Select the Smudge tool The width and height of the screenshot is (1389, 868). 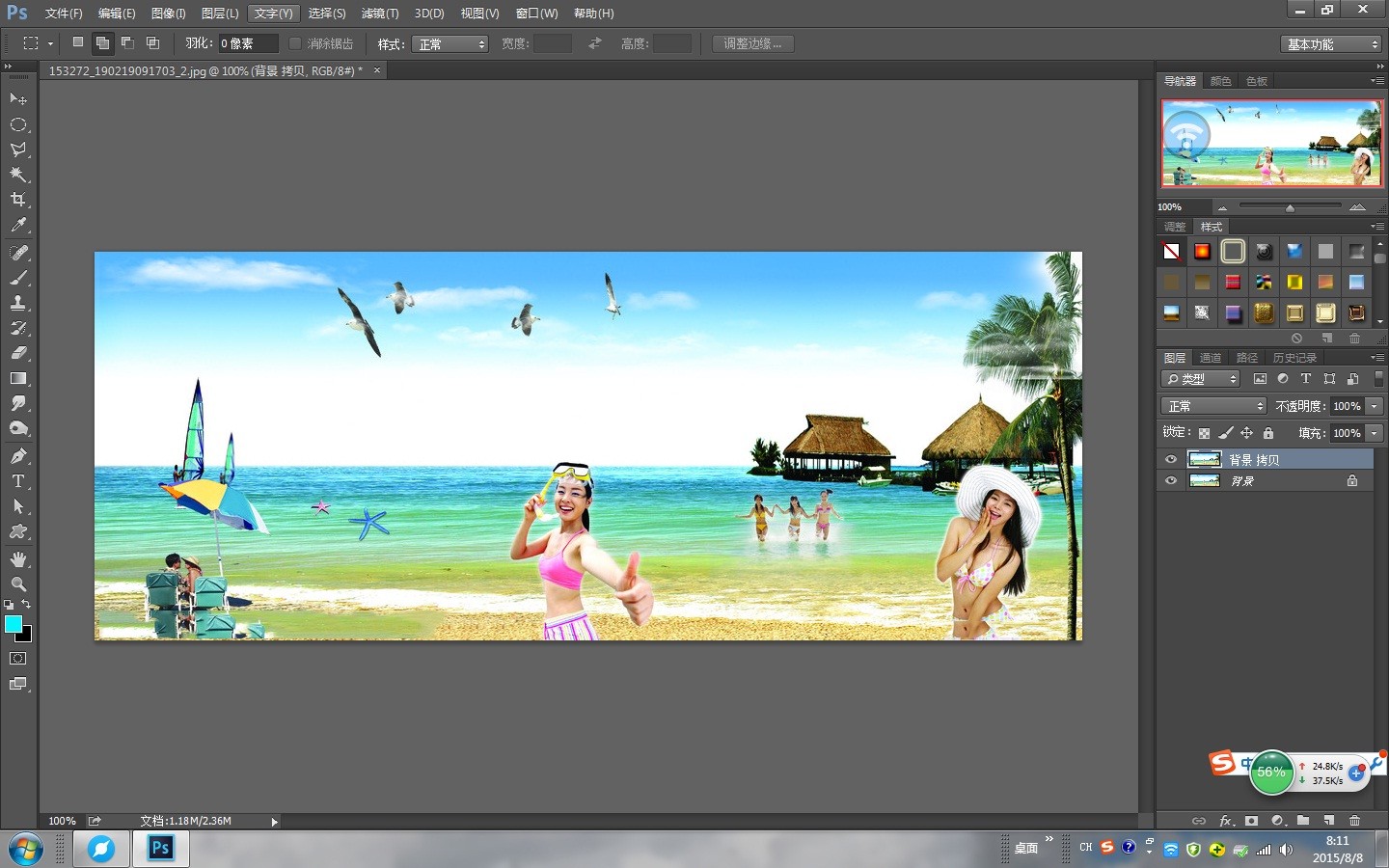tap(18, 403)
